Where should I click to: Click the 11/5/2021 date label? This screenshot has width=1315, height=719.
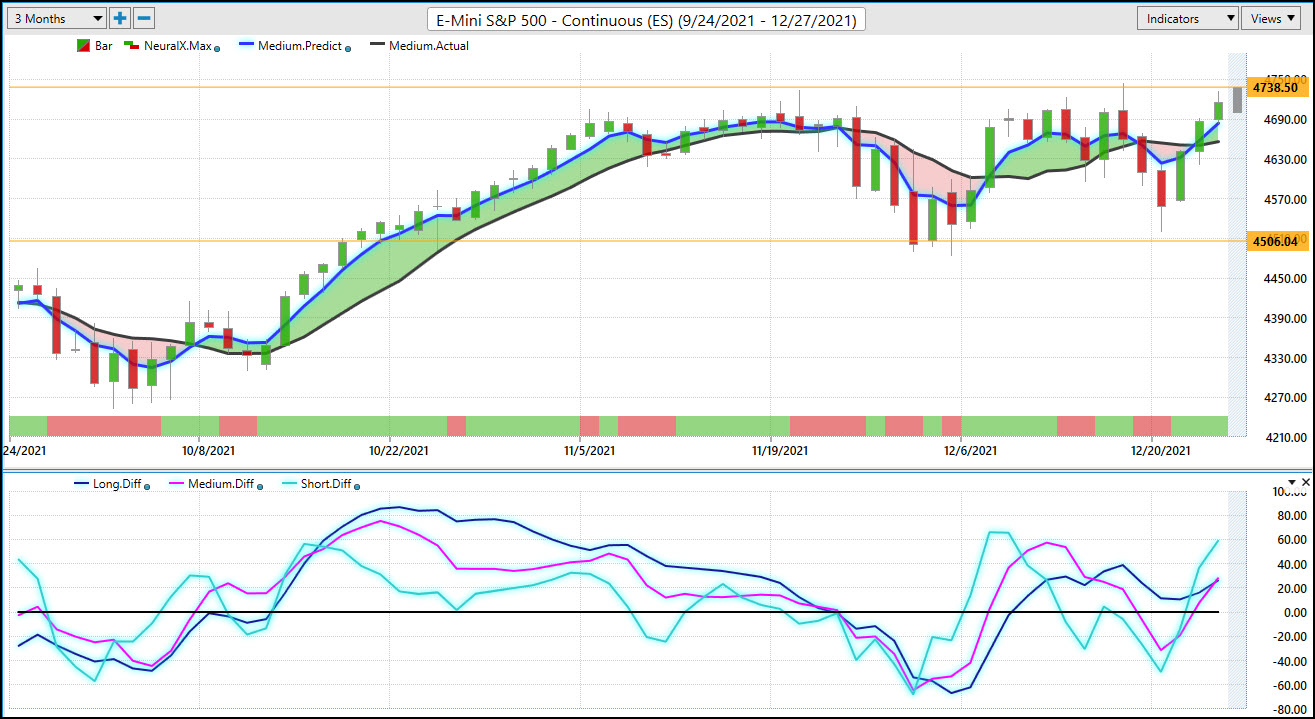pos(589,452)
